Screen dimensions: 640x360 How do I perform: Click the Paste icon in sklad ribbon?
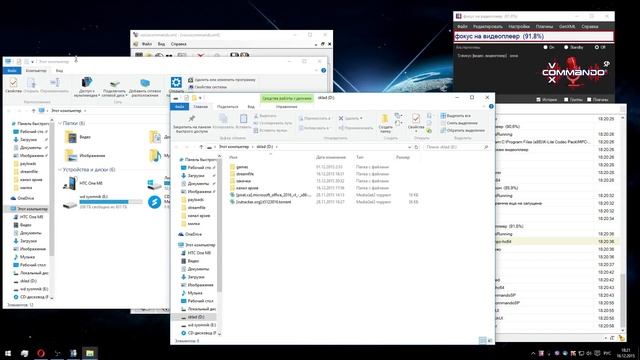click(243, 119)
